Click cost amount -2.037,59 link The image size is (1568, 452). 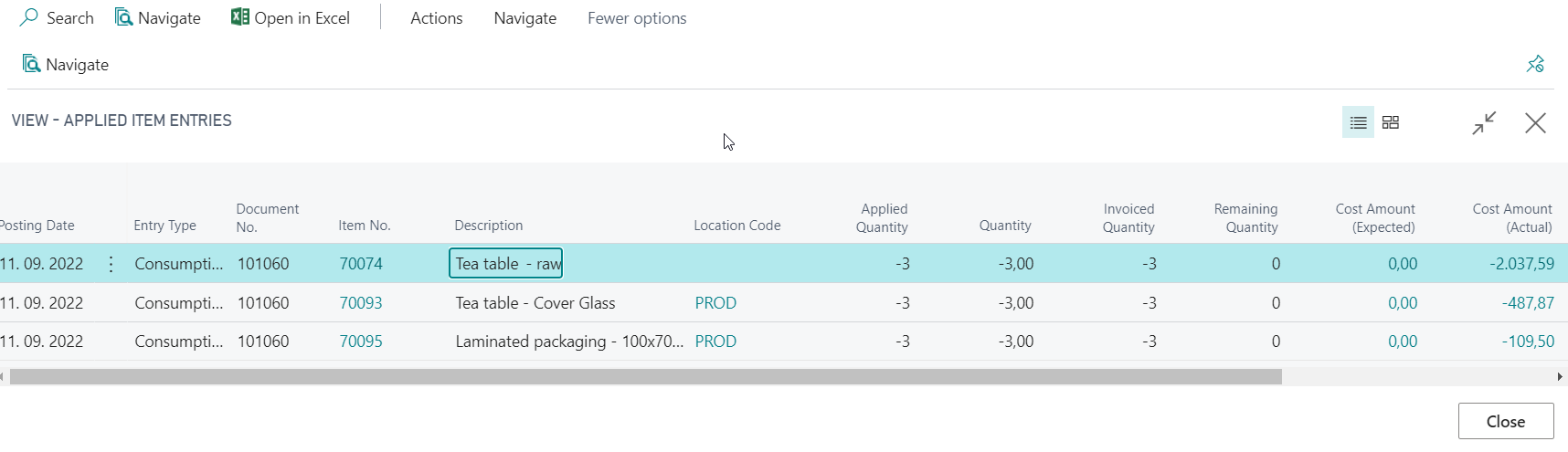[x=1521, y=264]
